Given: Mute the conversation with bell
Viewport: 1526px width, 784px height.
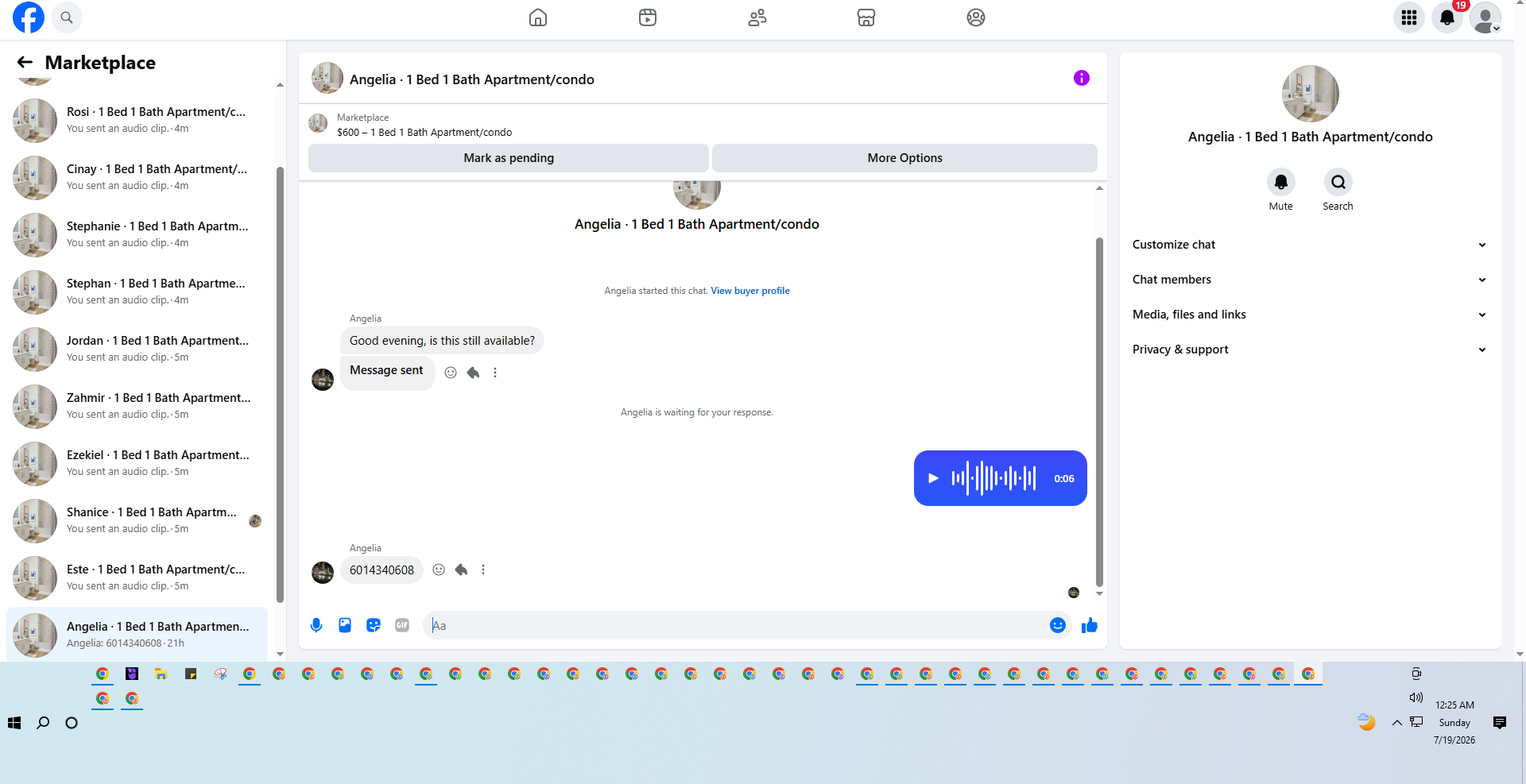Looking at the screenshot, I should tap(1281, 182).
